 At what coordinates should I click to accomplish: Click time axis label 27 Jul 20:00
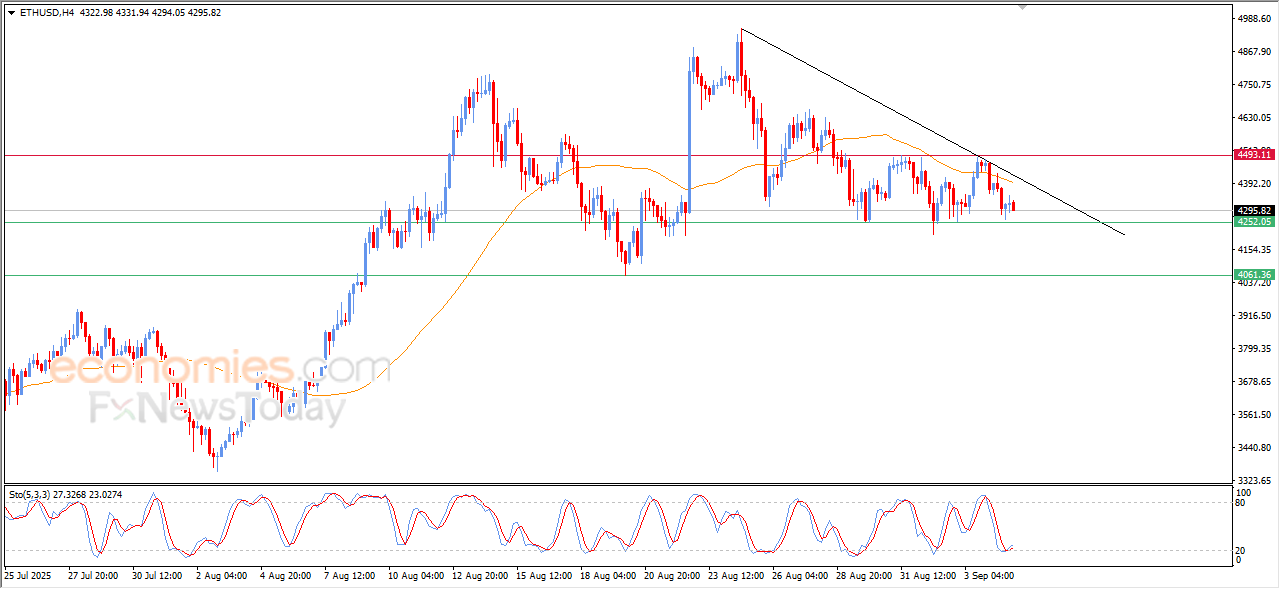93,576
